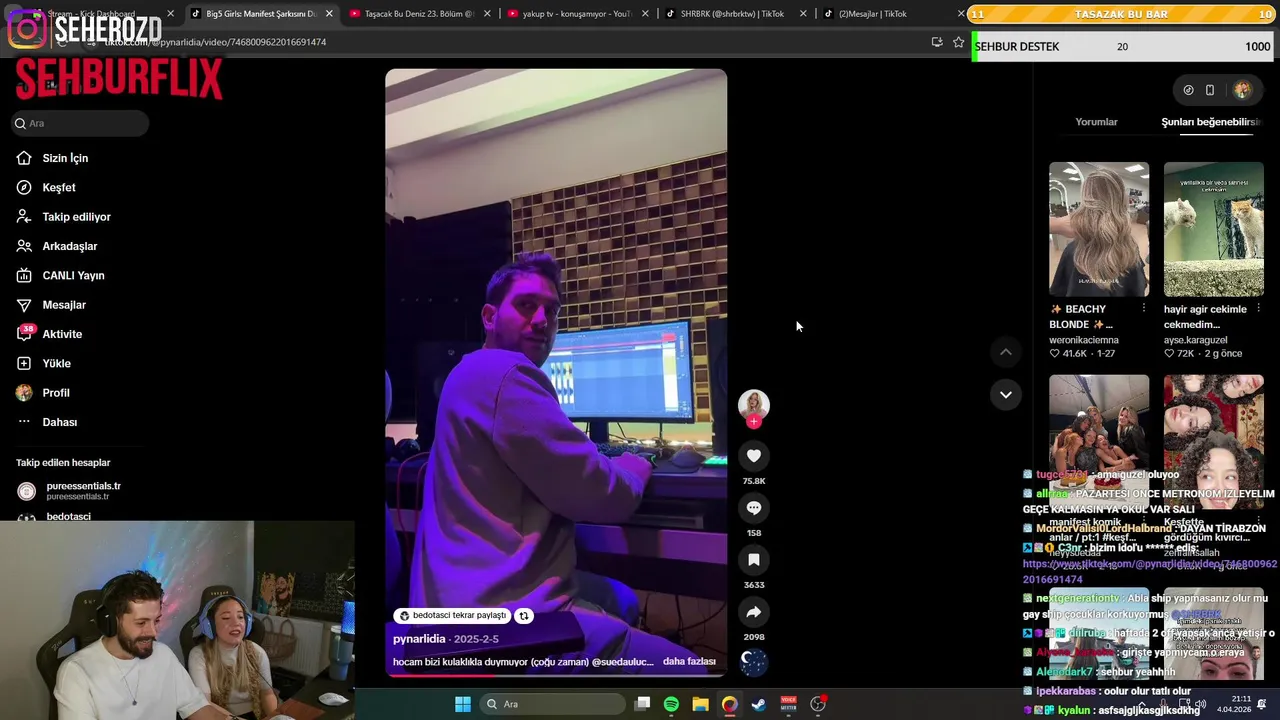The height and width of the screenshot is (720, 1280).
Task: Switch to the Yorumlar tab
Action: point(1096,122)
